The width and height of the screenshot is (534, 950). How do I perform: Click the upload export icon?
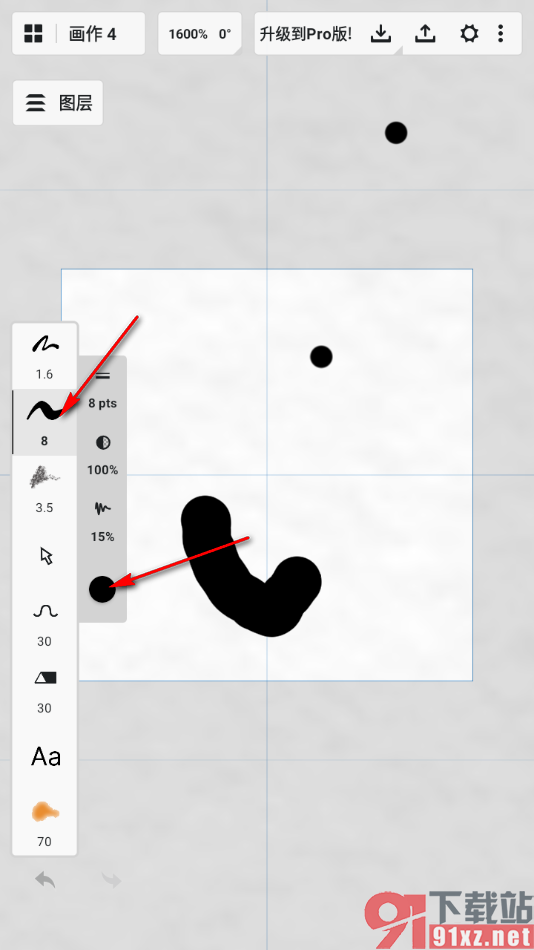pyautogui.click(x=426, y=33)
